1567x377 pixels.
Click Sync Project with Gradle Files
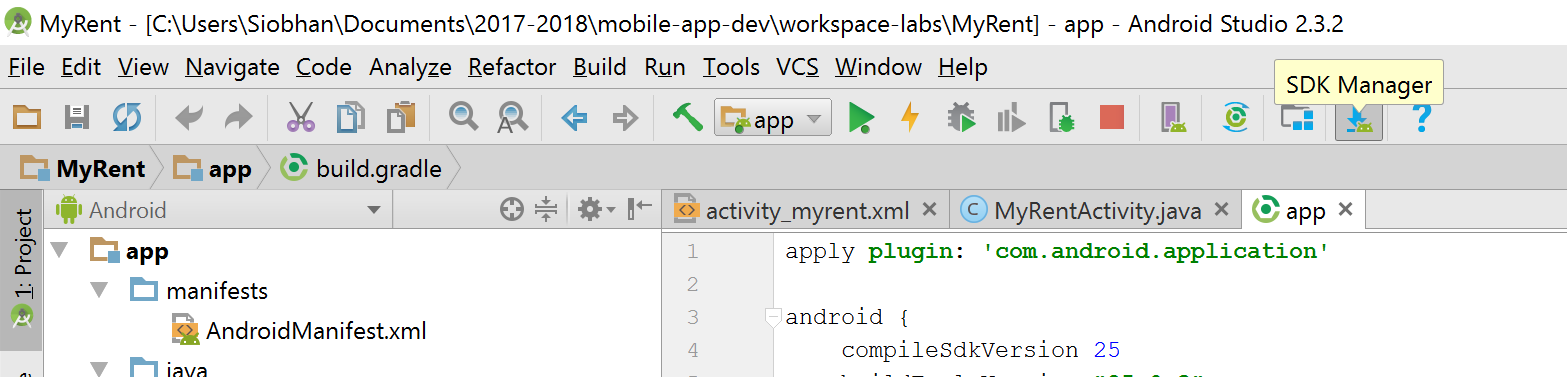(1237, 118)
